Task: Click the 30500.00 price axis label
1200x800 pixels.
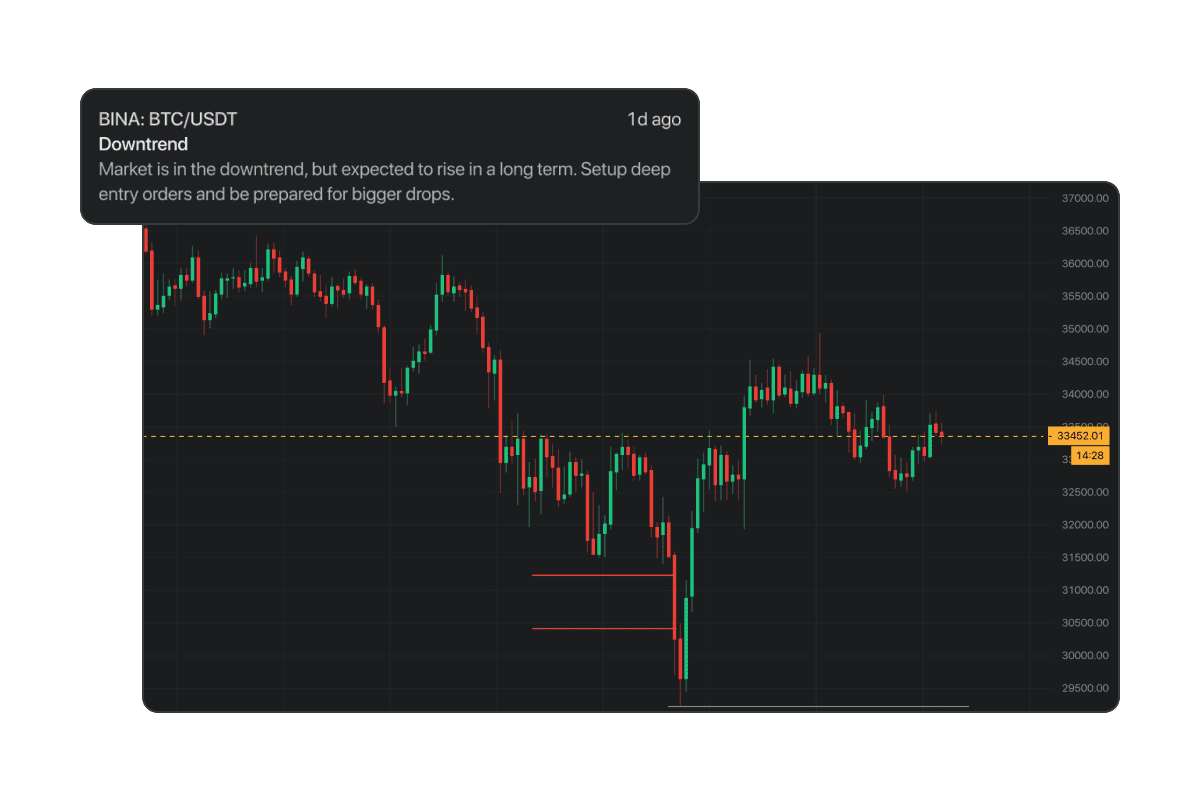Action: [x=1084, y=623]
